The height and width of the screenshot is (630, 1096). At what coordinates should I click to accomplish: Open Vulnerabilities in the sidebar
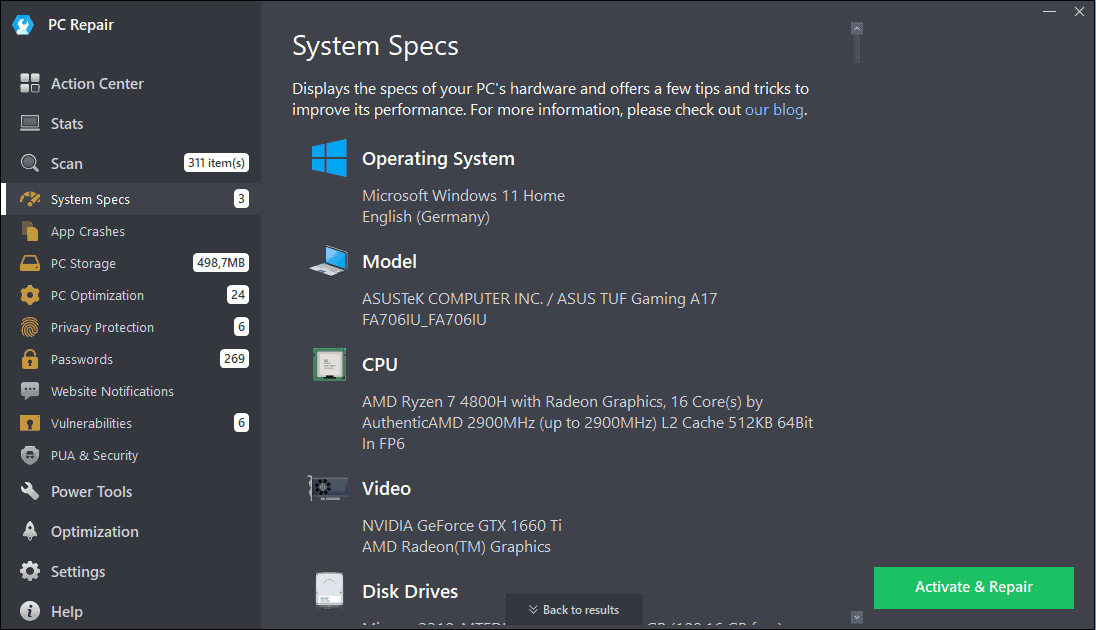click(x=131, y=423)
